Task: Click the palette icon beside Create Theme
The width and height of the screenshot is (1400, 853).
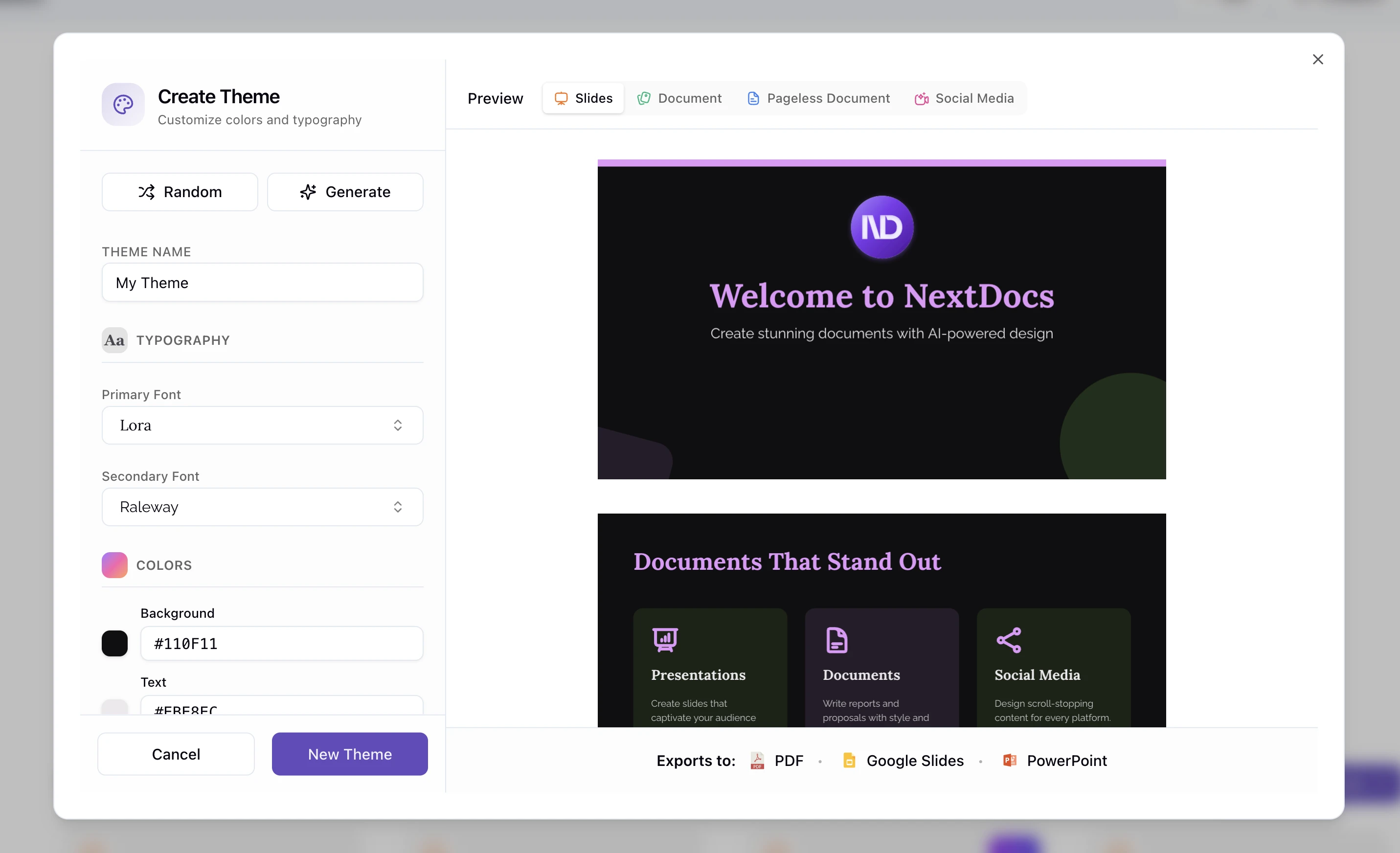Action: (123, 104)
